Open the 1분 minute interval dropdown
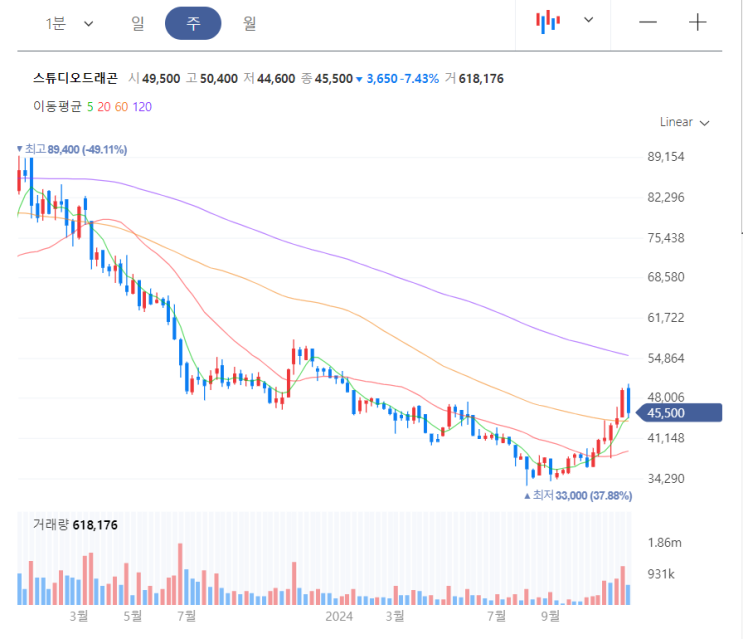 [69, 23]
